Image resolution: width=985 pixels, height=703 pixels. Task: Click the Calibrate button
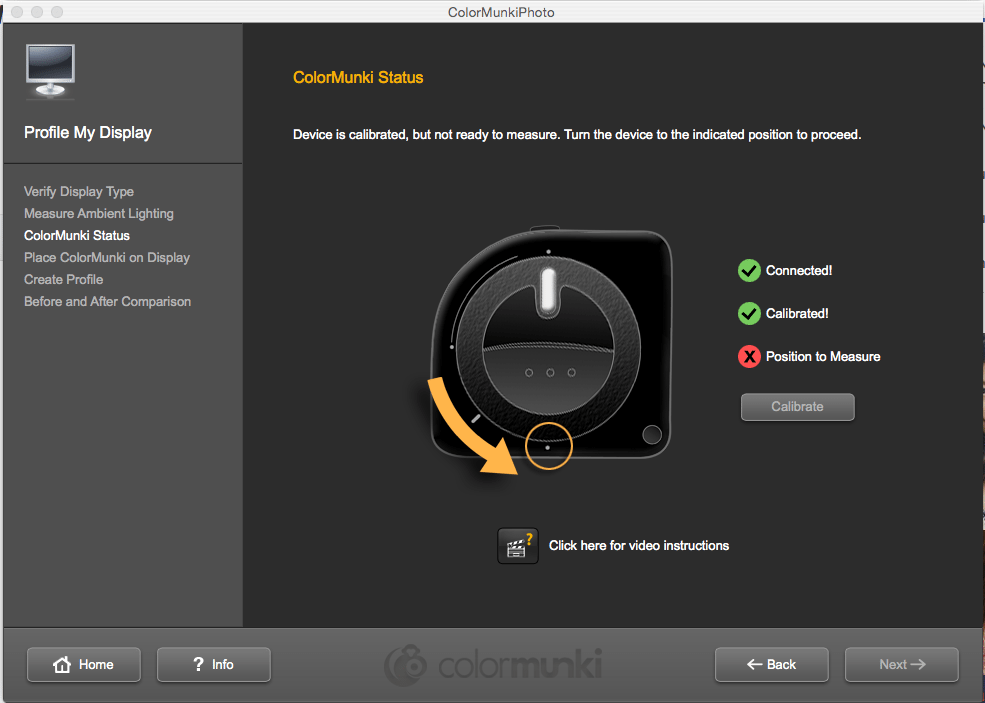[x=797, y=406]
